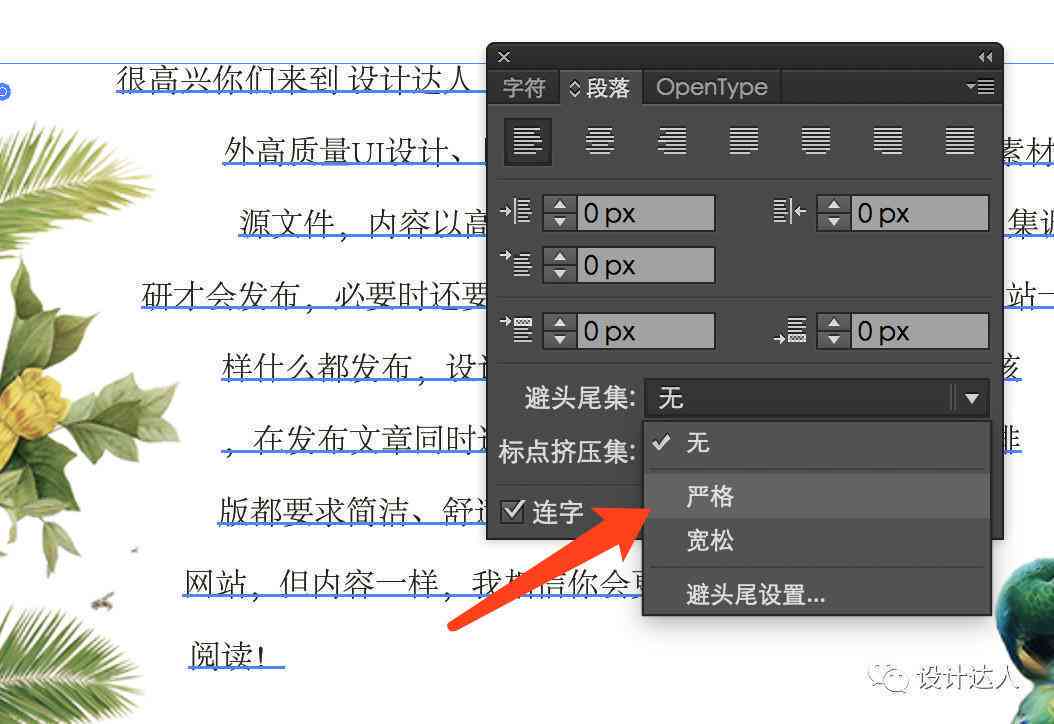Open the panel flyout menu icon

click(981, 87)
